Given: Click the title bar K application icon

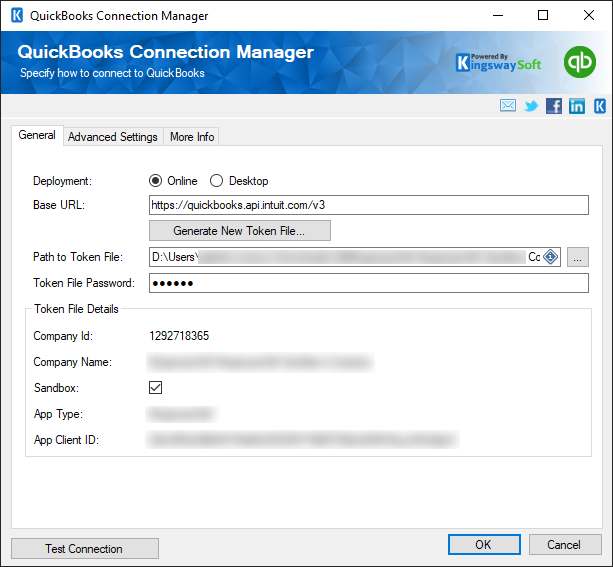Looking at the screenshot, I should 17,16.
